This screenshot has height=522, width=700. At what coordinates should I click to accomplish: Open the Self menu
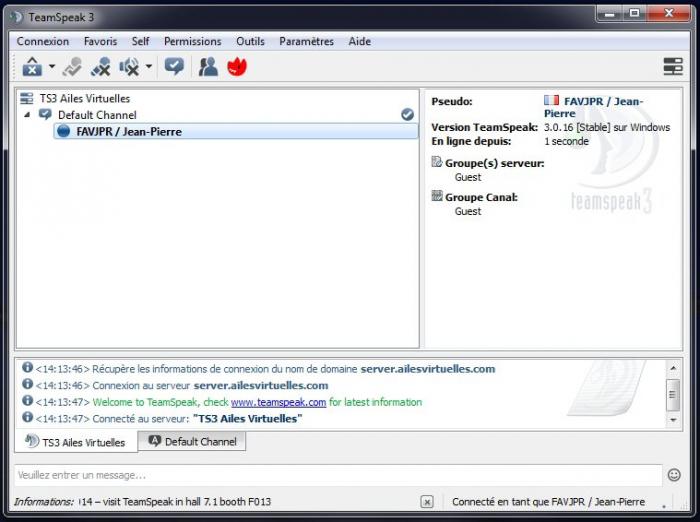click(140, 41)
